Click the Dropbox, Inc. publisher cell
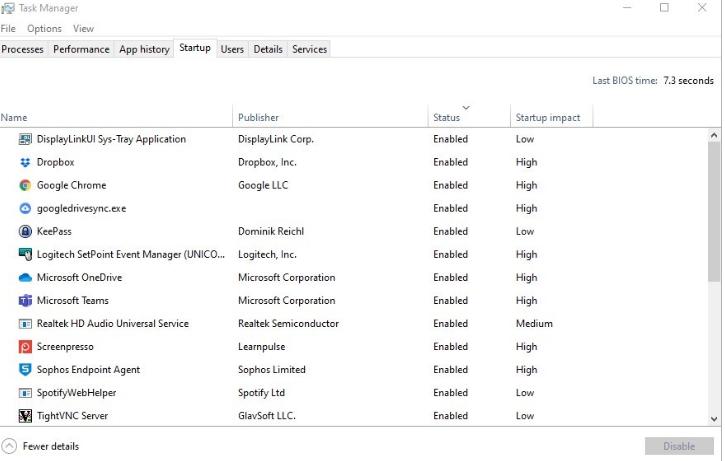The image size is (725, 461). point(267,162)
